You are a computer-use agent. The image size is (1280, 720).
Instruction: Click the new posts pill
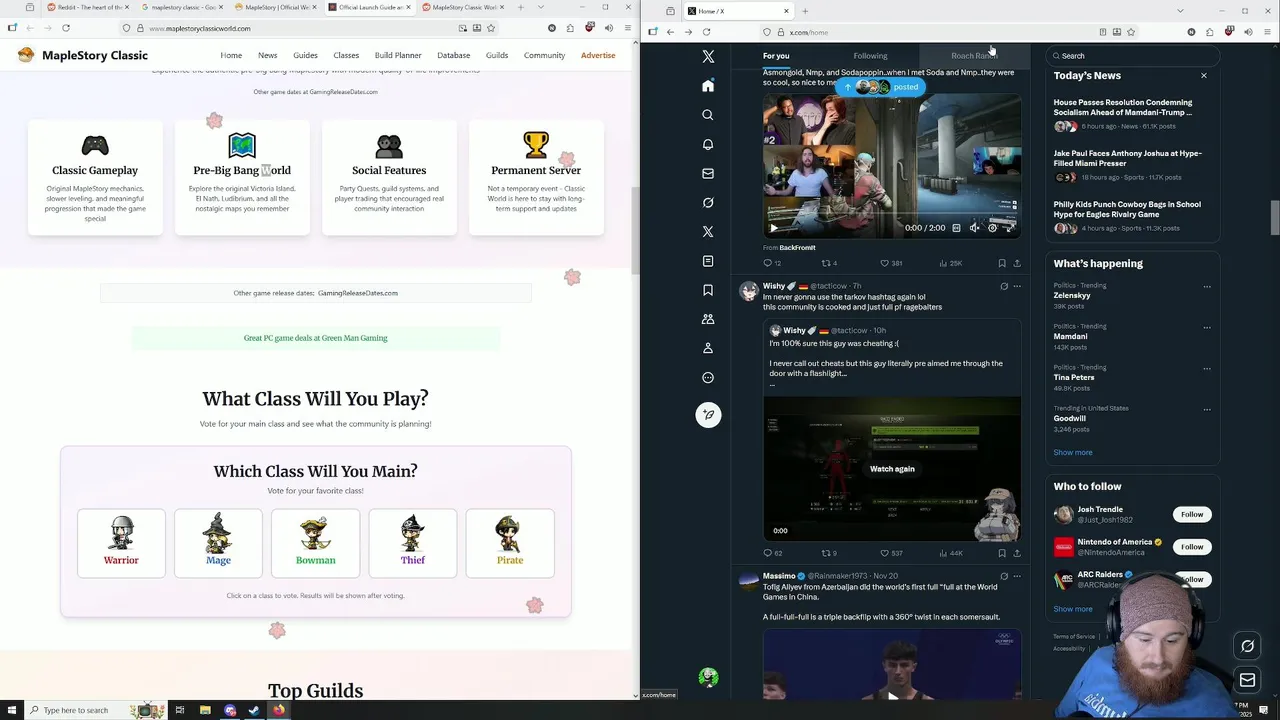pyautogui.click(x=881, y=87)
